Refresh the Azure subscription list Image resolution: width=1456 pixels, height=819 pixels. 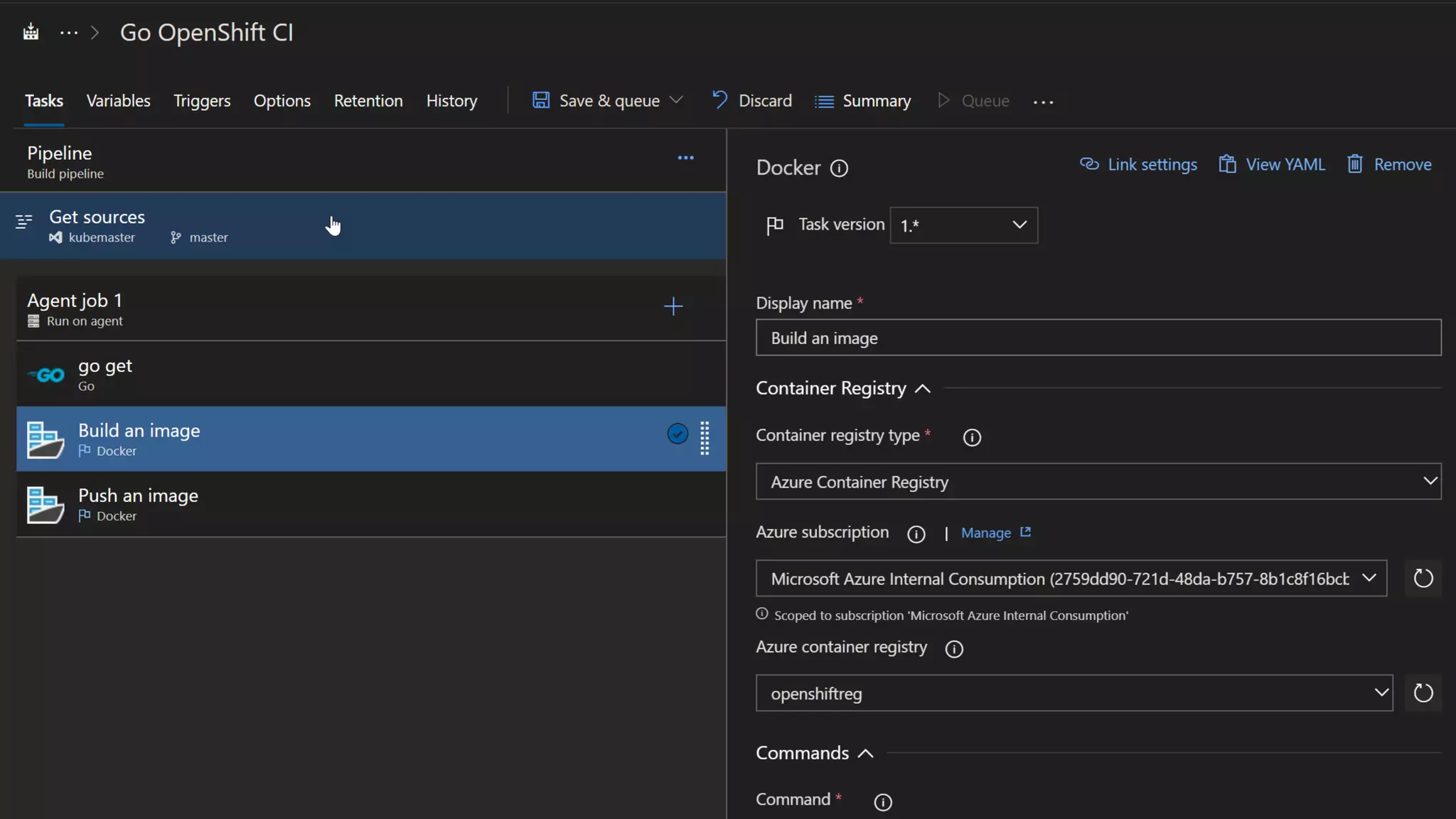point(1423,578)
